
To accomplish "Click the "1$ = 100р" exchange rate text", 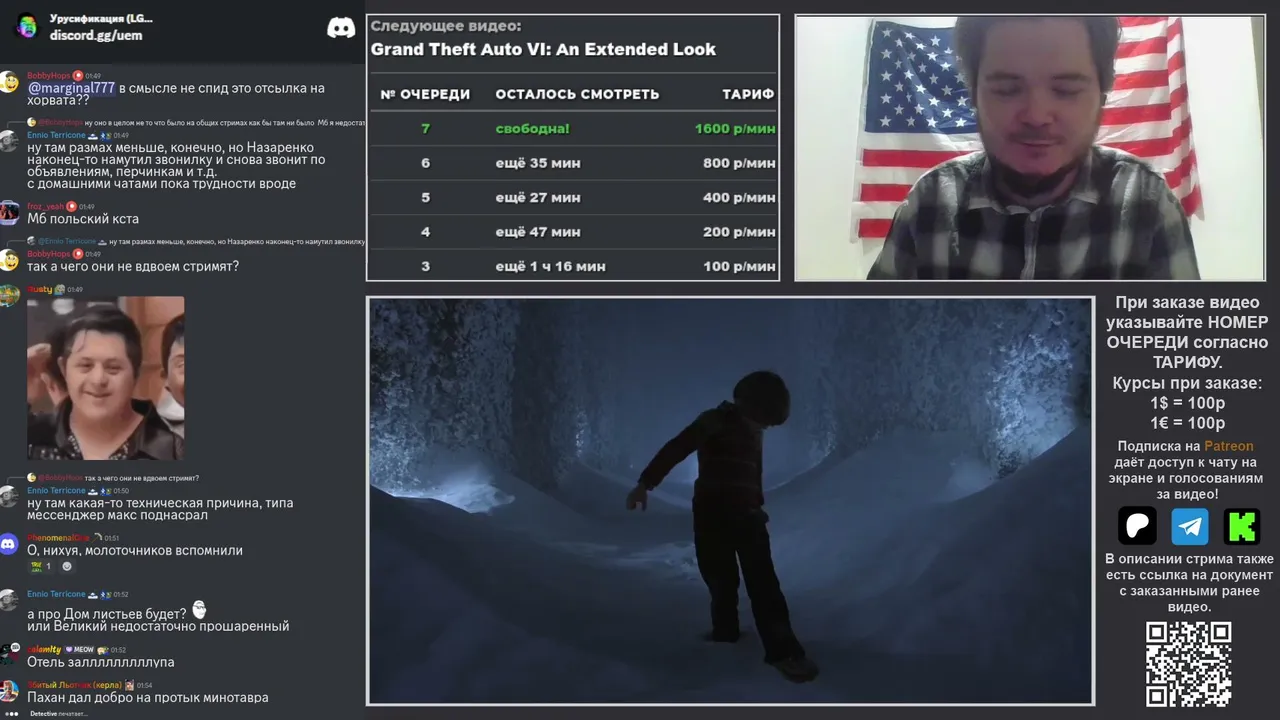I will click(x=1187, y=403).
